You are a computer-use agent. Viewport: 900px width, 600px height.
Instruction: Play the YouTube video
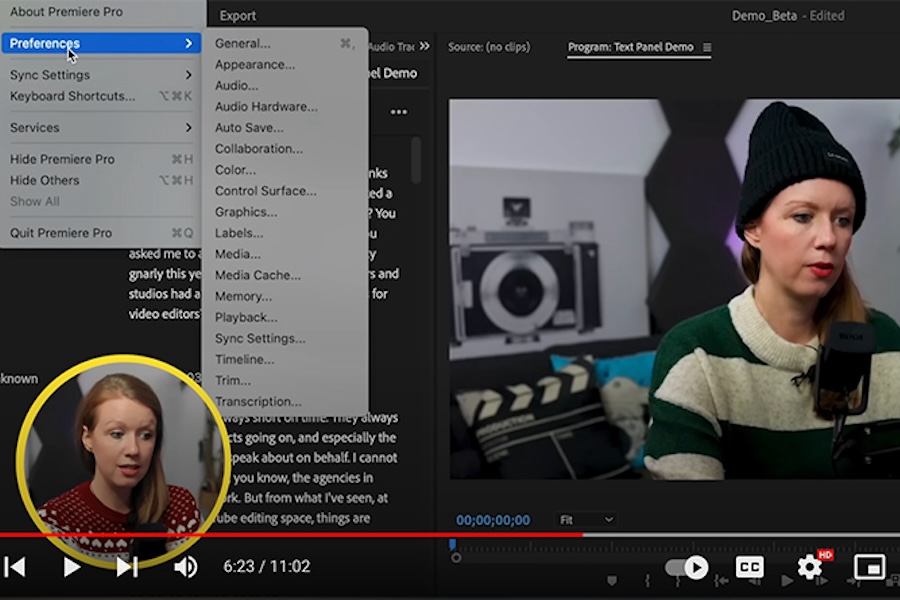(71, 567)
